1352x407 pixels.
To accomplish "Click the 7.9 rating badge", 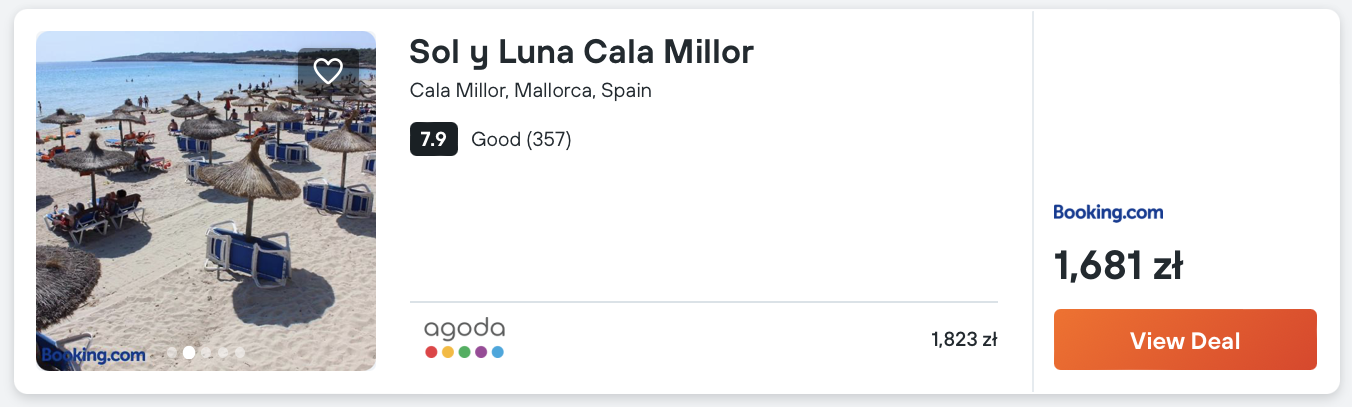I will 434,139.
